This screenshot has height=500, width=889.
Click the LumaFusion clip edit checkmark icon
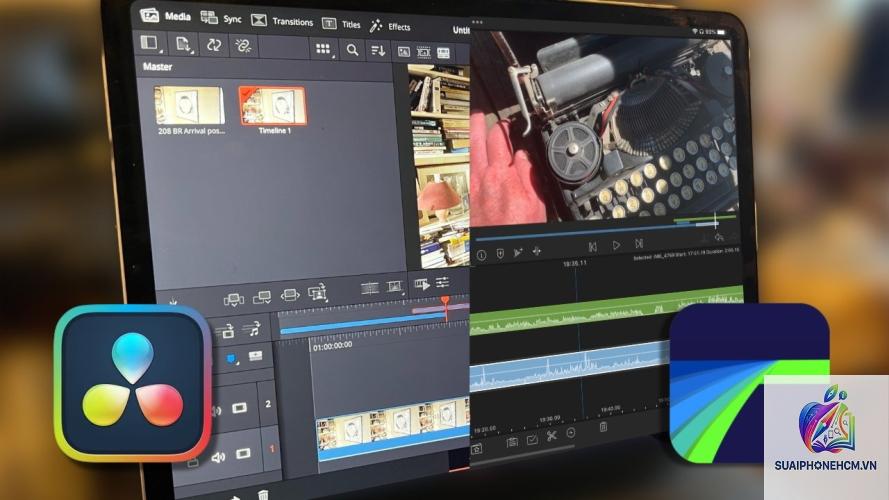coord(532,439)
